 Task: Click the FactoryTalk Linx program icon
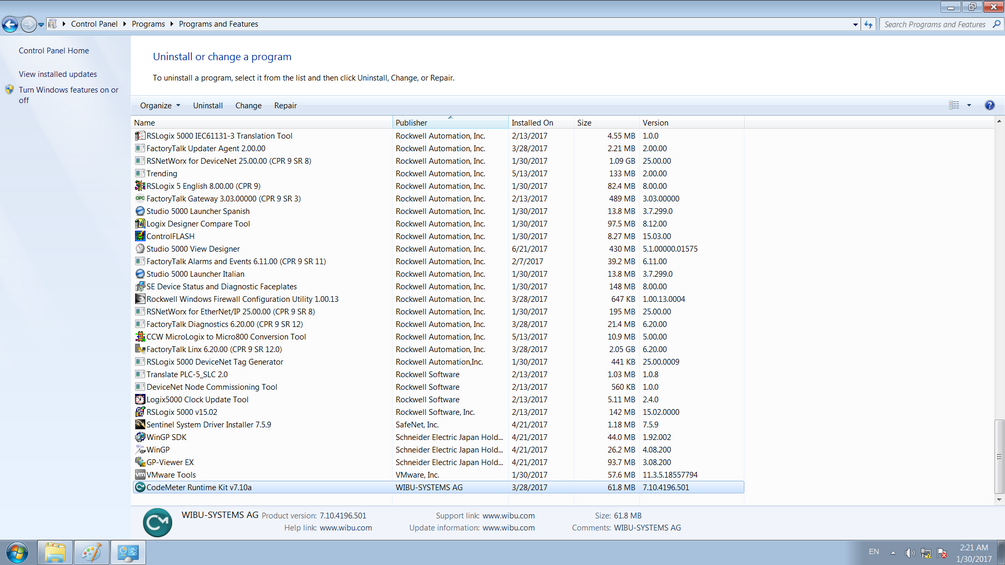[x=140, y=349]
